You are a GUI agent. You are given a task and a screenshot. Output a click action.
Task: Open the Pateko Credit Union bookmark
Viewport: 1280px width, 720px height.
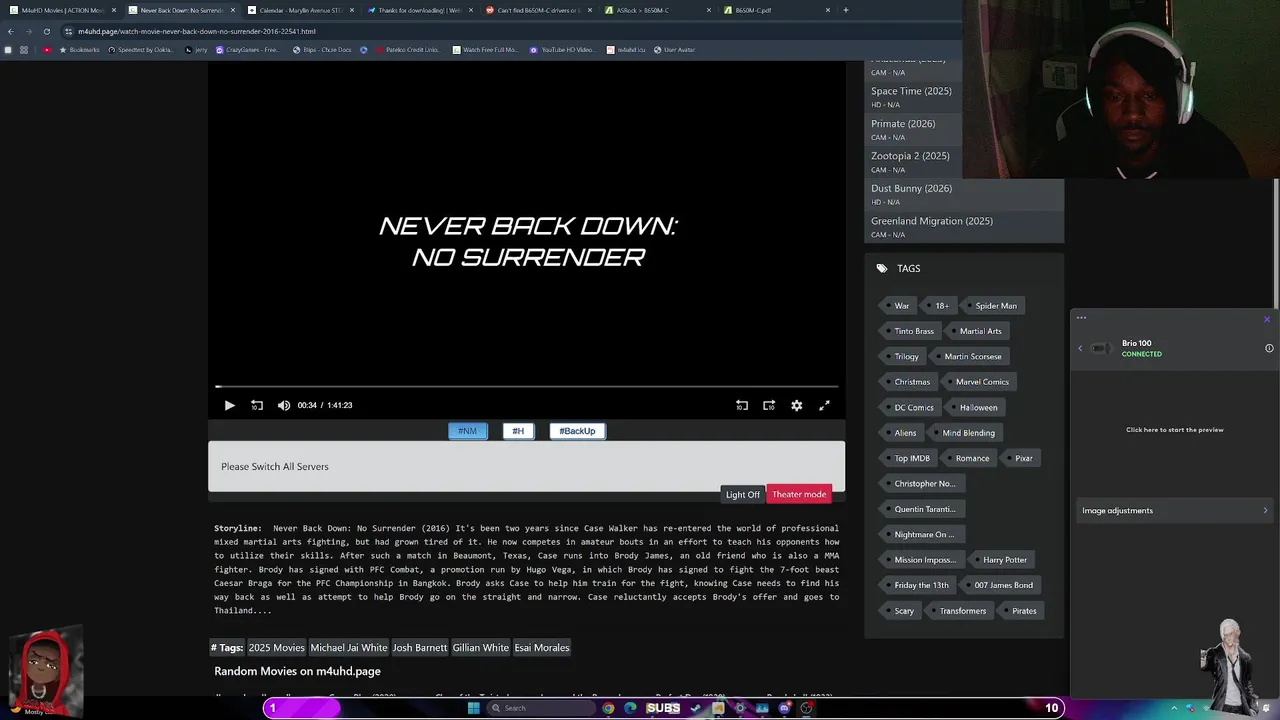[407, 50]
